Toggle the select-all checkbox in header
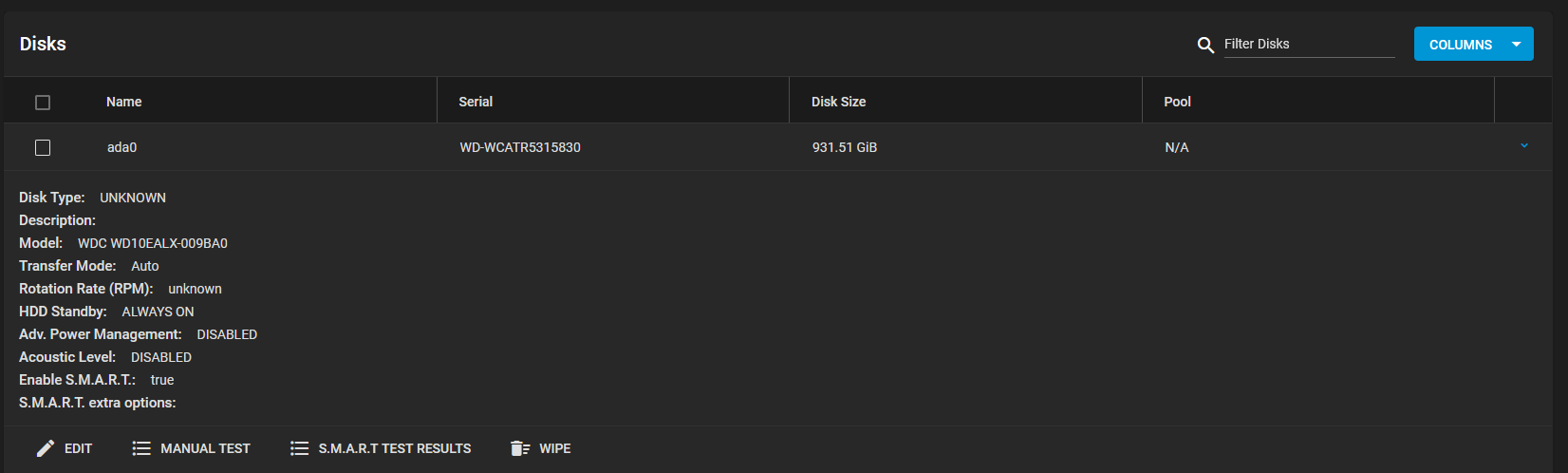Viewport: 1568px width, 473px height. 43,103
